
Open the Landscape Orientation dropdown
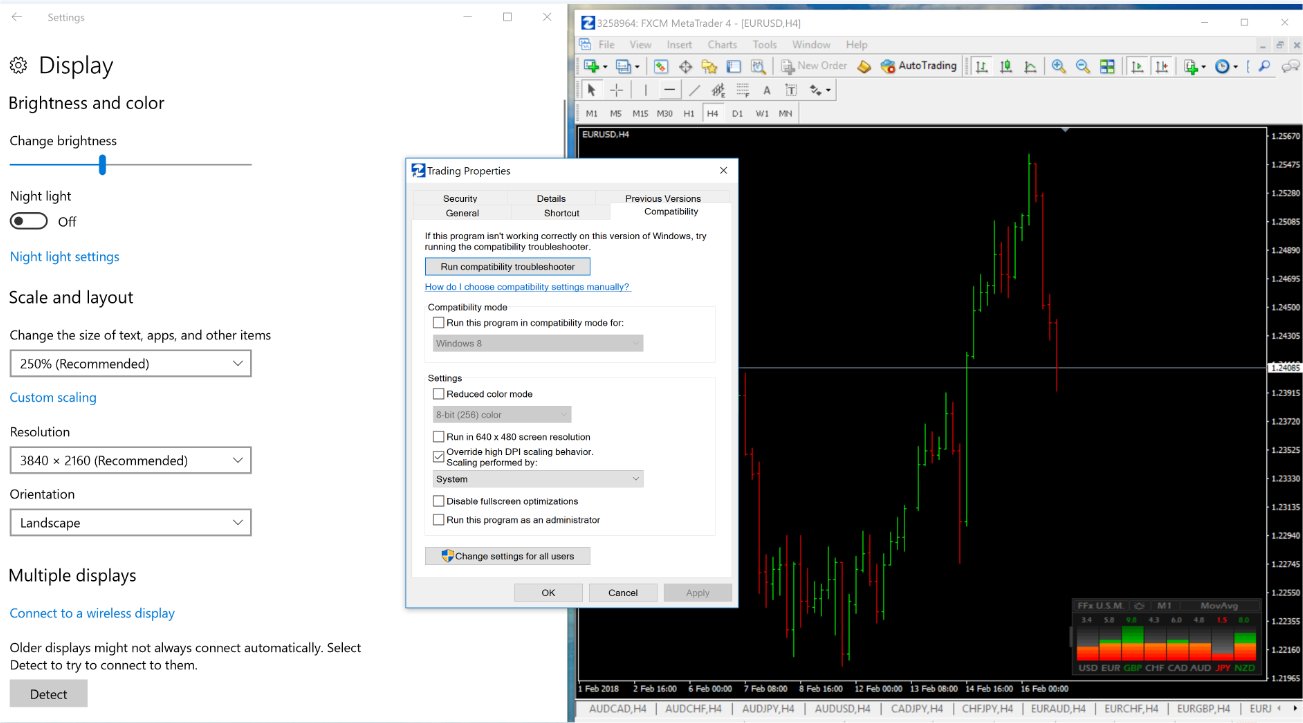(130, 523)
